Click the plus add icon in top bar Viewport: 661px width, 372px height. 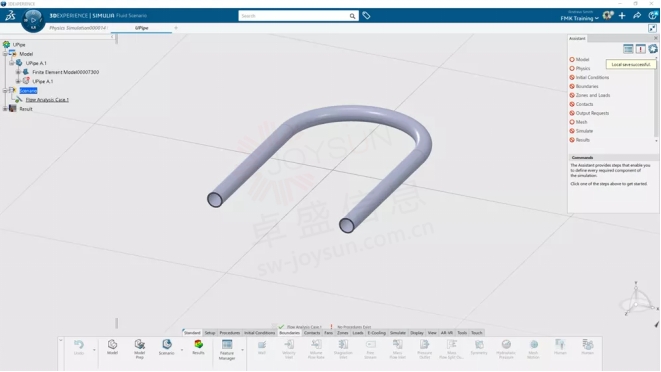(x=622, y=16)
